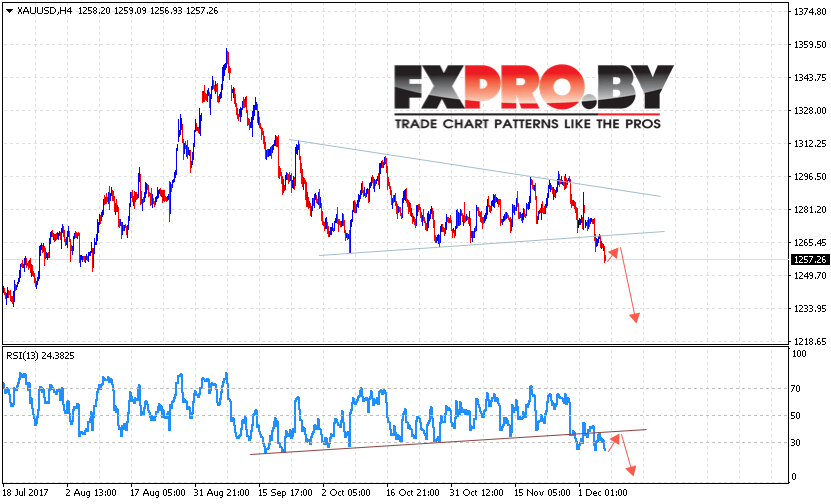Click the price peak candle near 1359
Screen dimensions: 831x504
(x=227, y=59)
